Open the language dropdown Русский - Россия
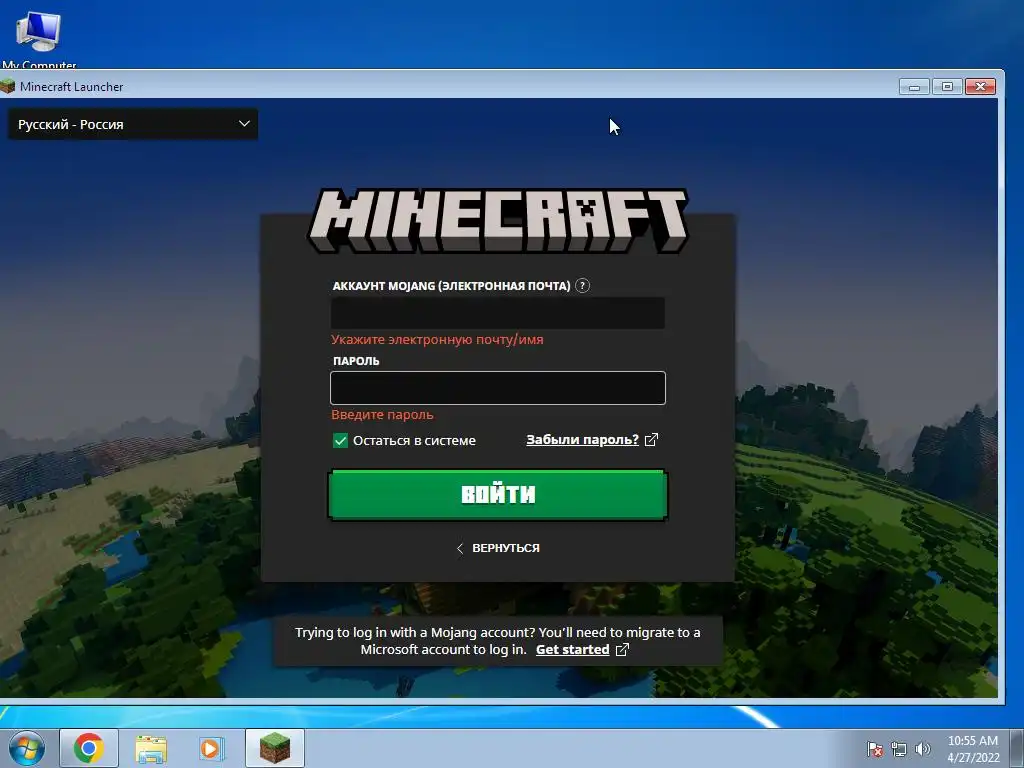This screenshot has height=768, width=1024. coord(133,124)
